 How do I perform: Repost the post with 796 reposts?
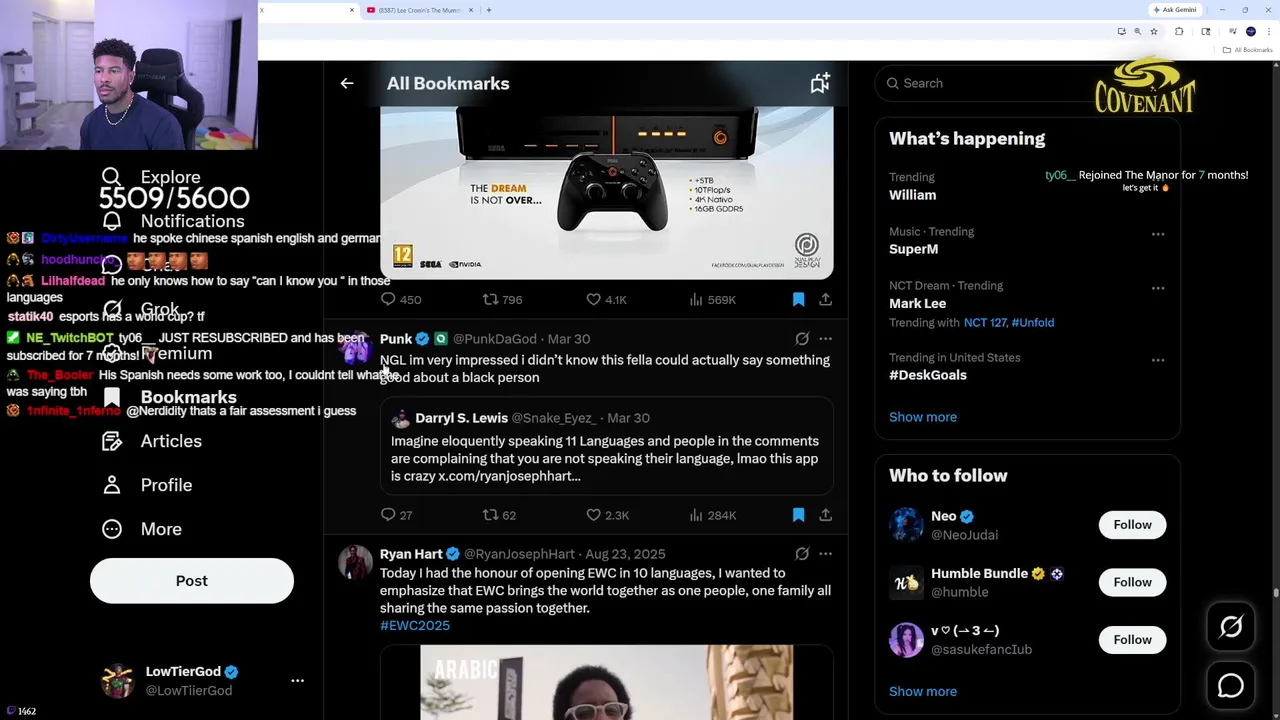coord(502,299)
